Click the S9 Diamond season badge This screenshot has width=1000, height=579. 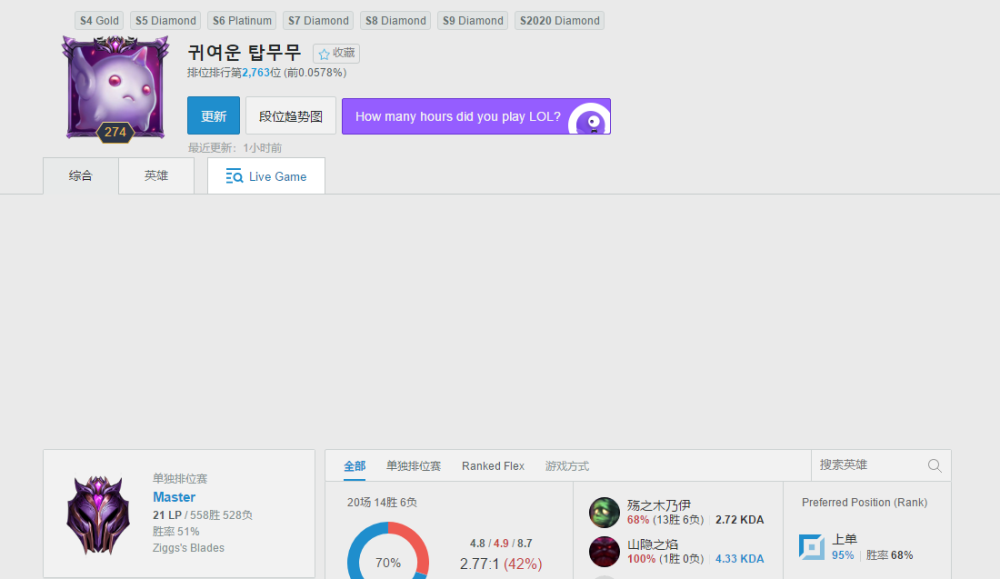(473, 20)
